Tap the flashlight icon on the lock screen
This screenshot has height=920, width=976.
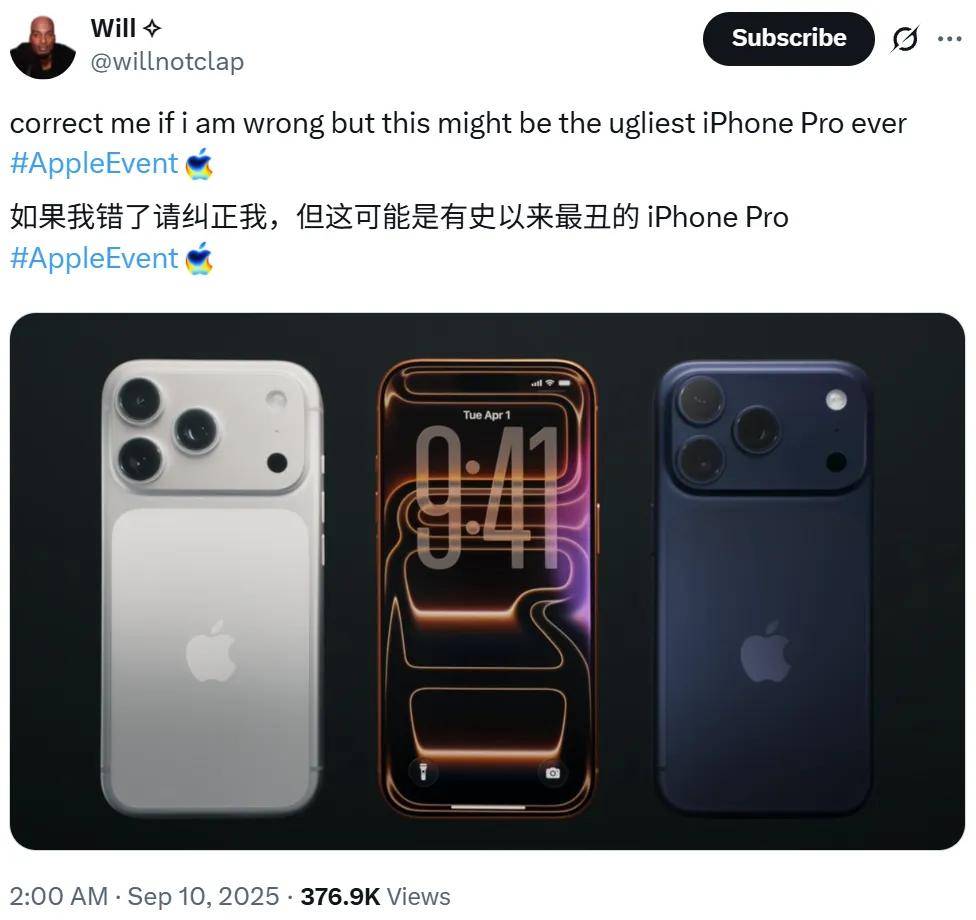coord(424,772)
